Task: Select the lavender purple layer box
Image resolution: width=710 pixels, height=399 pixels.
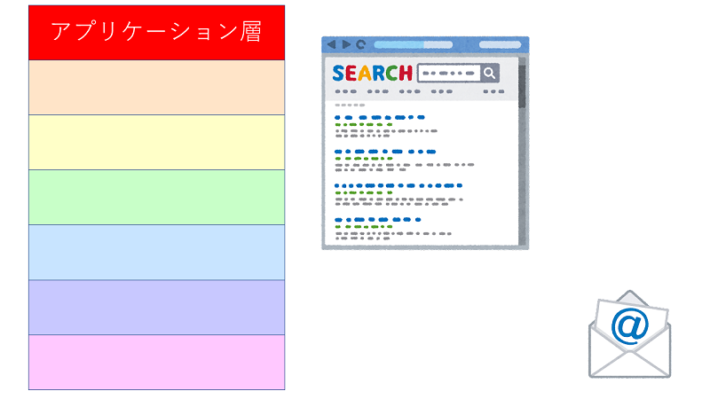Action: pyautogui.click(x=157, y=308)
